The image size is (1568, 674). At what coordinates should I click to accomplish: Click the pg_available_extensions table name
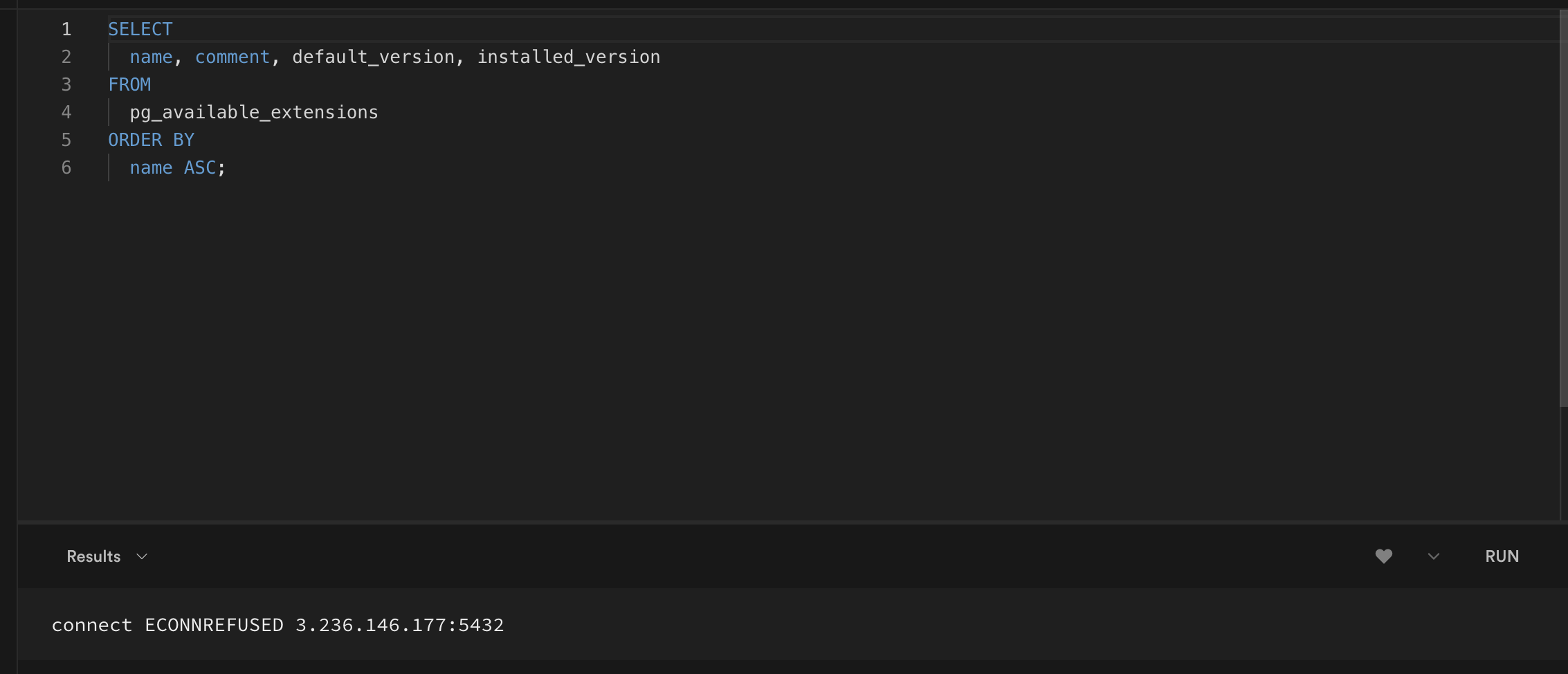tap(253, 111)
